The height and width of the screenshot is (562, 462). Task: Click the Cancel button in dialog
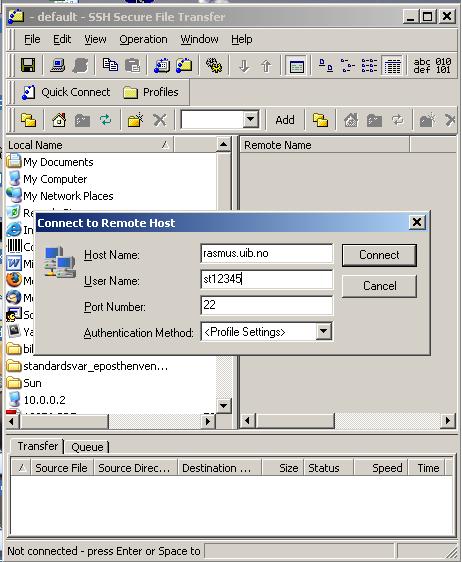(379, 286)
